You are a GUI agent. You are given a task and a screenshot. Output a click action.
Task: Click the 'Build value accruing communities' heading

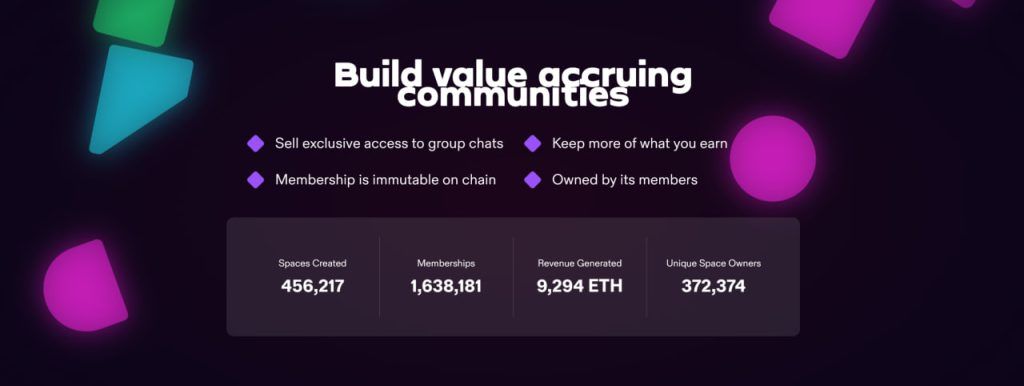click(513, 85)
